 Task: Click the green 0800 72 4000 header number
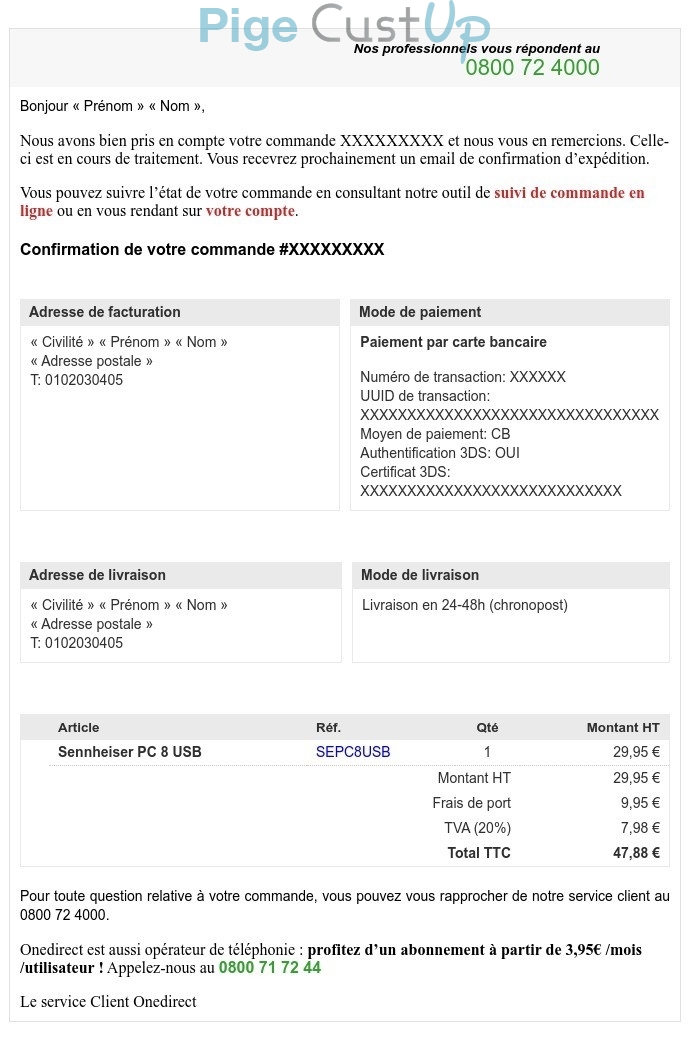click(532, 68)
